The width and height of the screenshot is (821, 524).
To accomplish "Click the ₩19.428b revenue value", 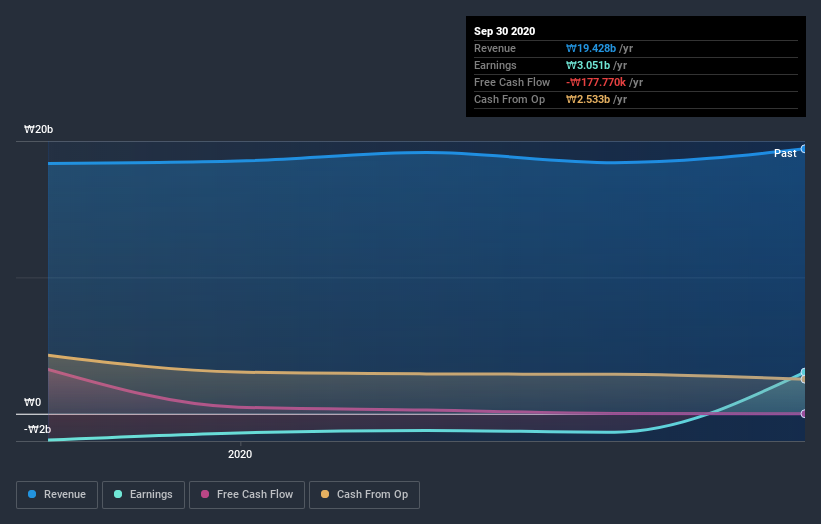I will coord(591,48).
